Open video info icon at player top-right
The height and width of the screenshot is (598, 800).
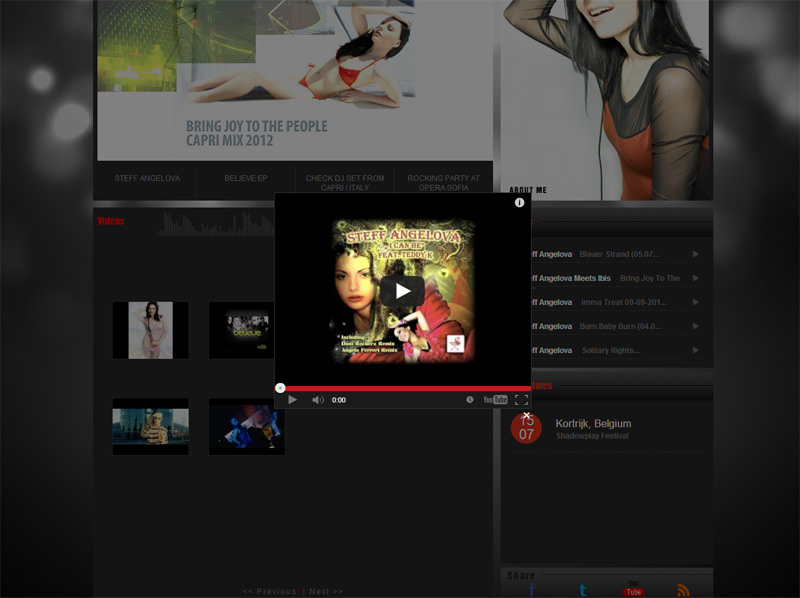click(519, 203)
